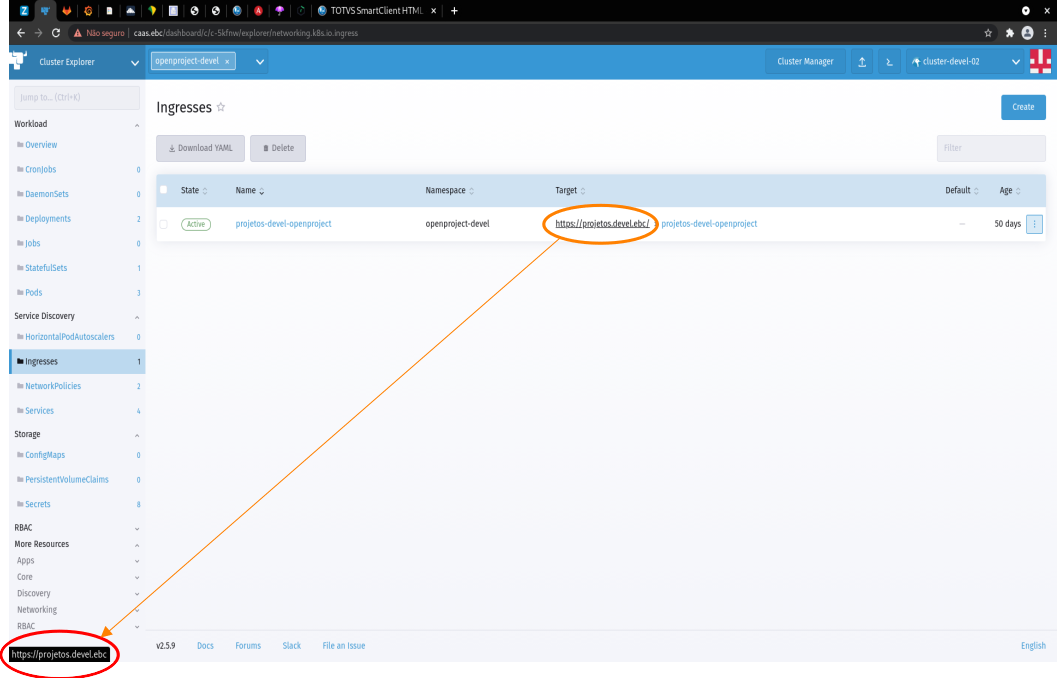Click the Rancher logo in the sidebar header
The width and height of the screenshot is (1057, 678).
(16, 61)
